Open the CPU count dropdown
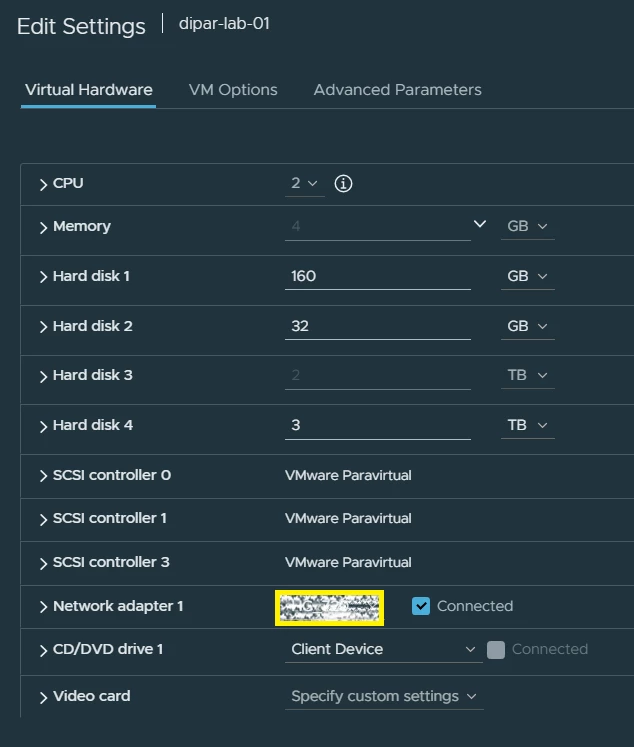634x747 pixels. [x=304, y=184]
